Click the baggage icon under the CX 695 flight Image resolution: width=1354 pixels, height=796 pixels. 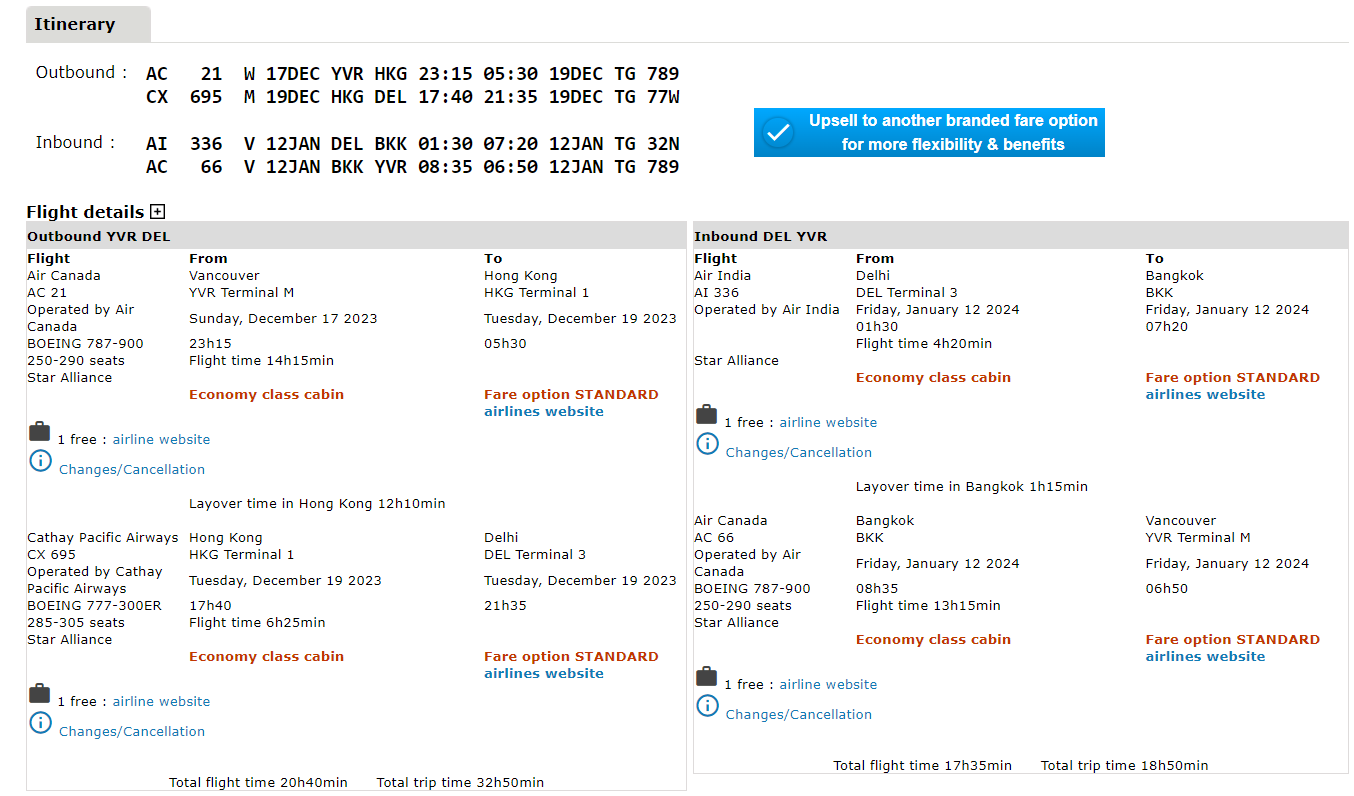(39, 694)
